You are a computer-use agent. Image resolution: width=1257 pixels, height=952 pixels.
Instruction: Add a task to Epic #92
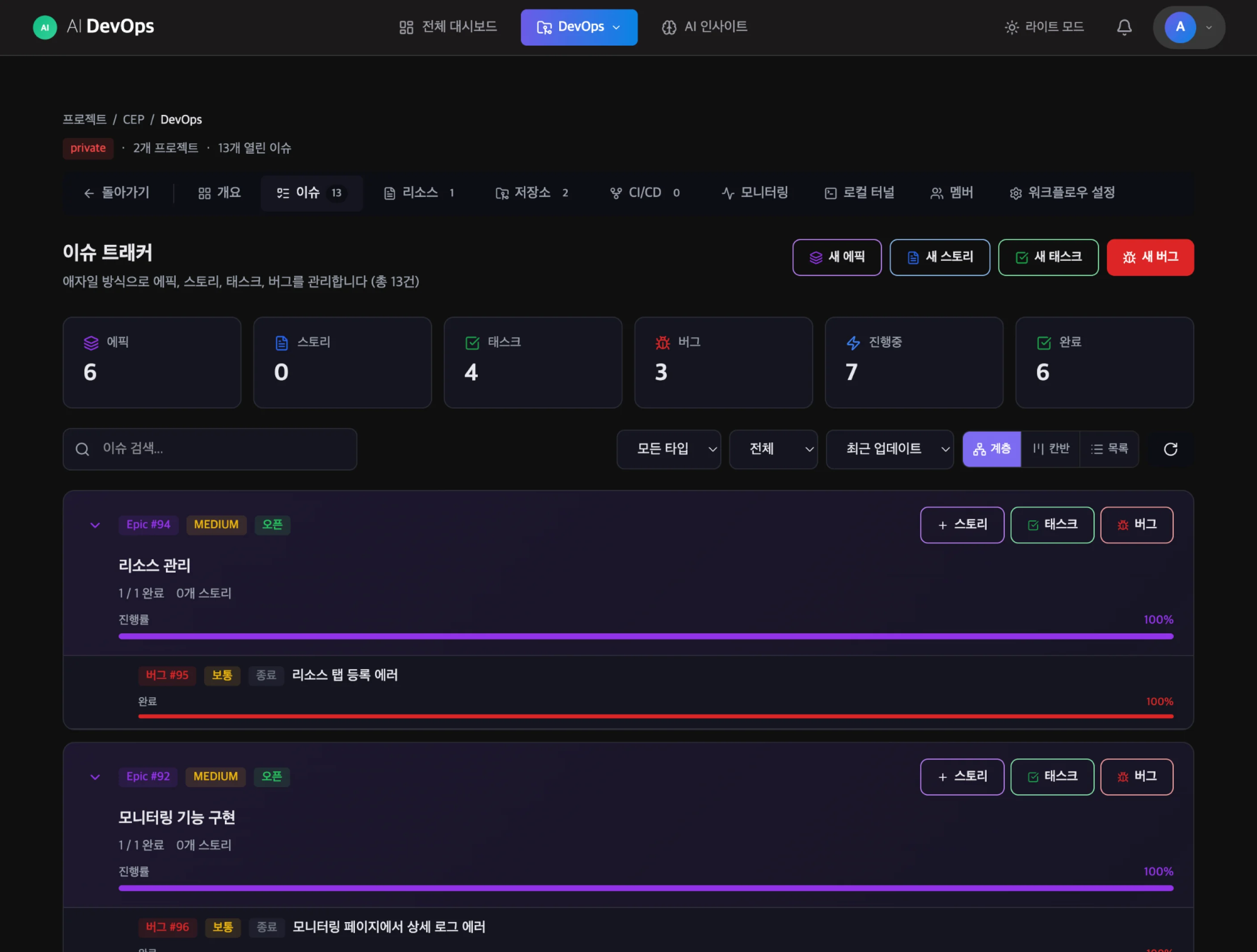(1052, 777)
